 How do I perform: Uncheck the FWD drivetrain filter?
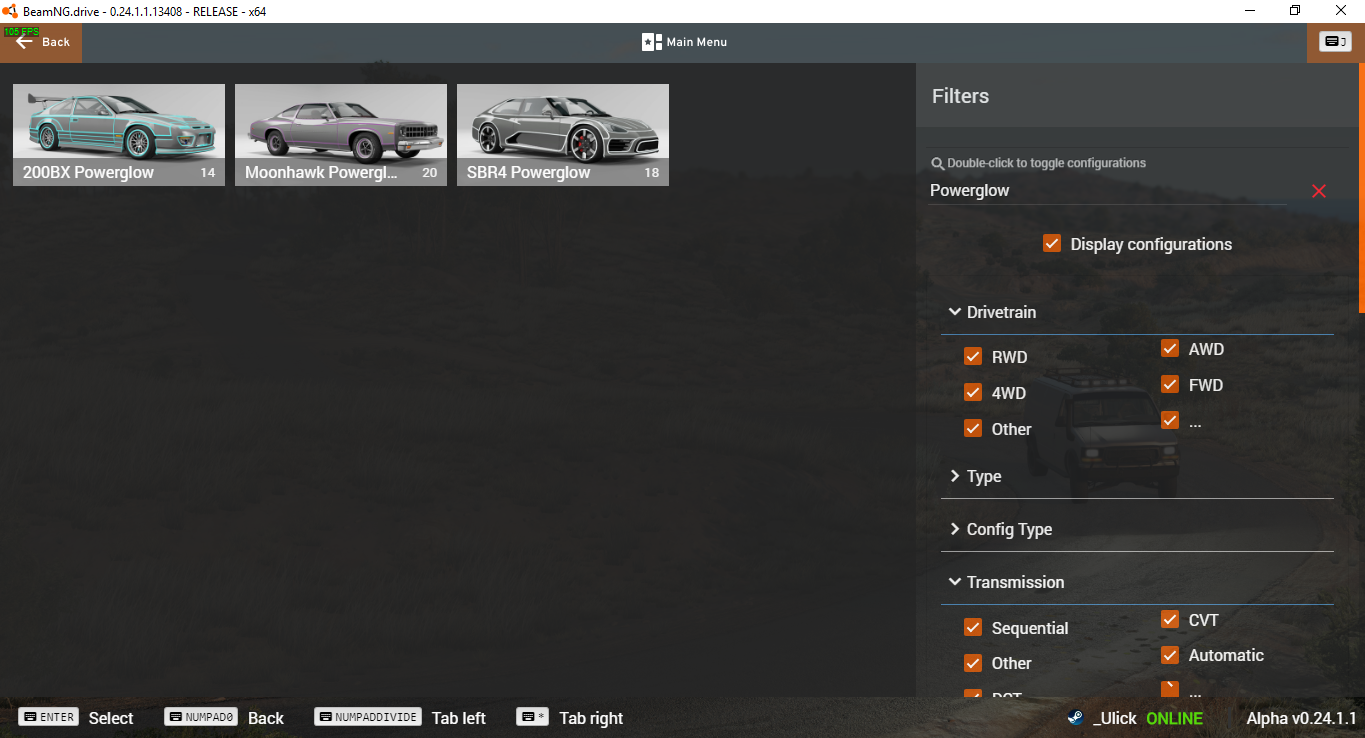tap(1170, 384)
